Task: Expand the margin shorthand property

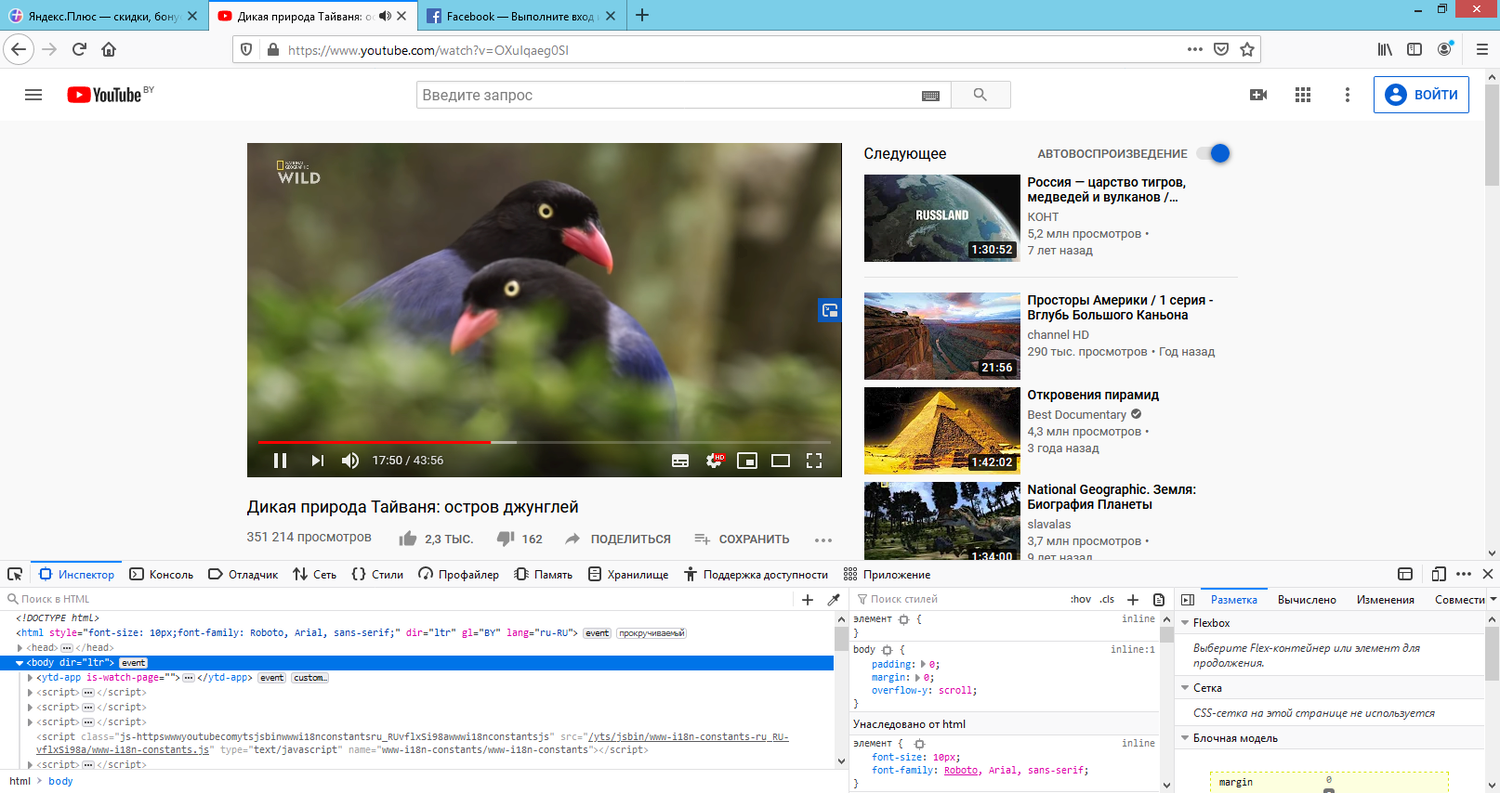Action: pos(917,677)
